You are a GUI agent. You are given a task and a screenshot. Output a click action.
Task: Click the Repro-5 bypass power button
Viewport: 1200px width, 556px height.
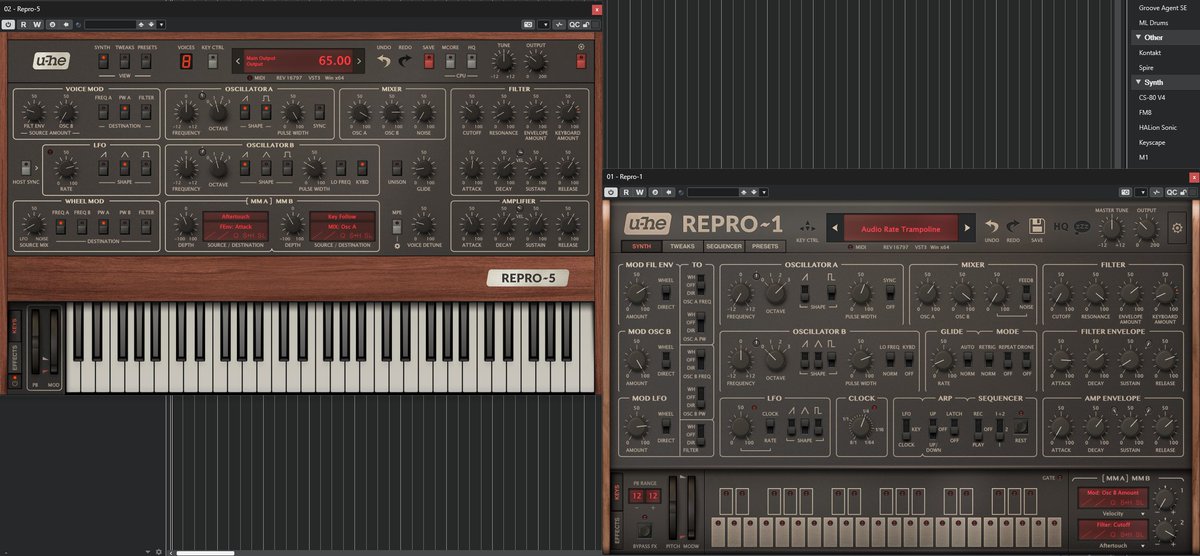[9, 23]
